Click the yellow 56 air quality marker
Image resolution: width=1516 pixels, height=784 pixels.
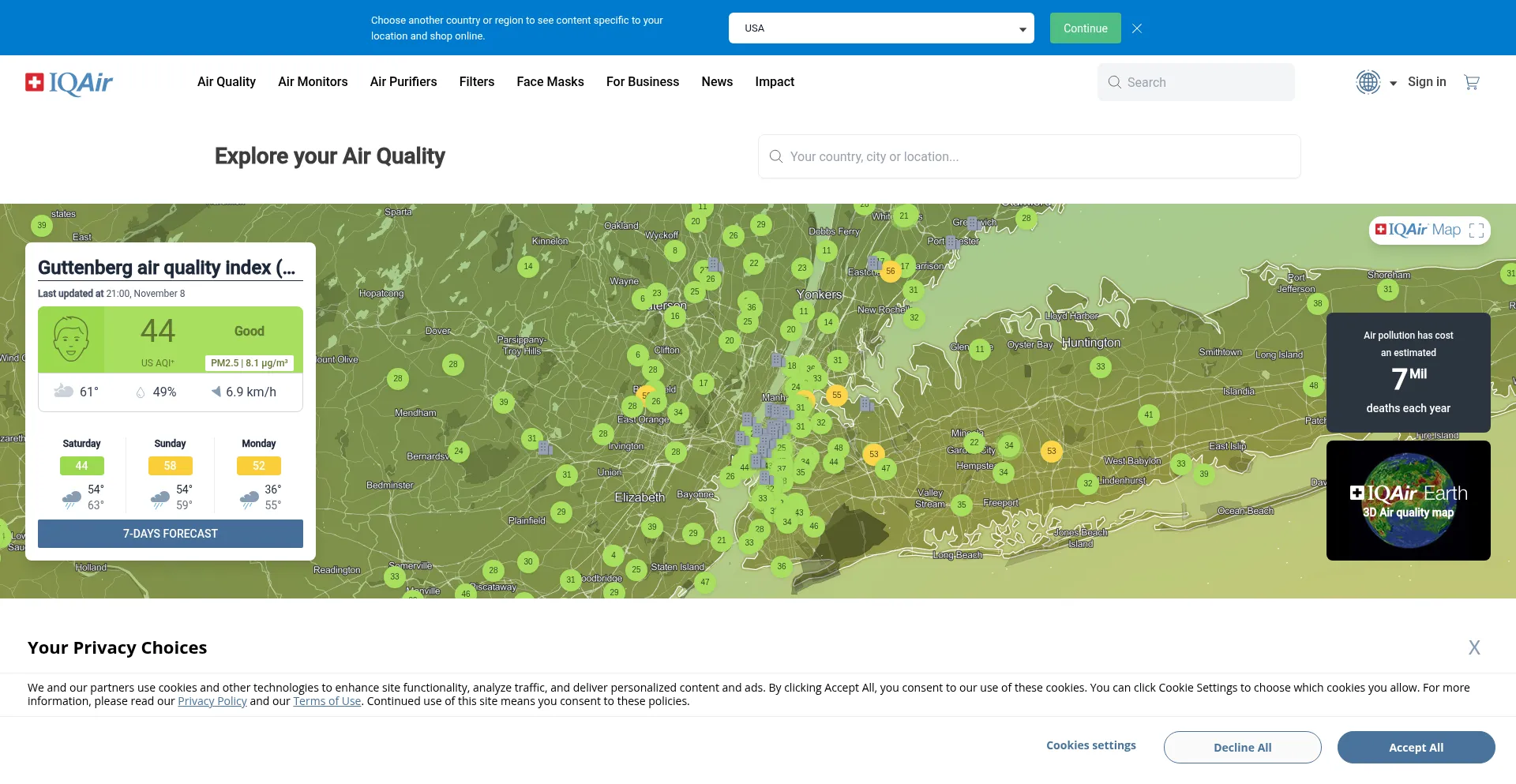click(891, 271)
